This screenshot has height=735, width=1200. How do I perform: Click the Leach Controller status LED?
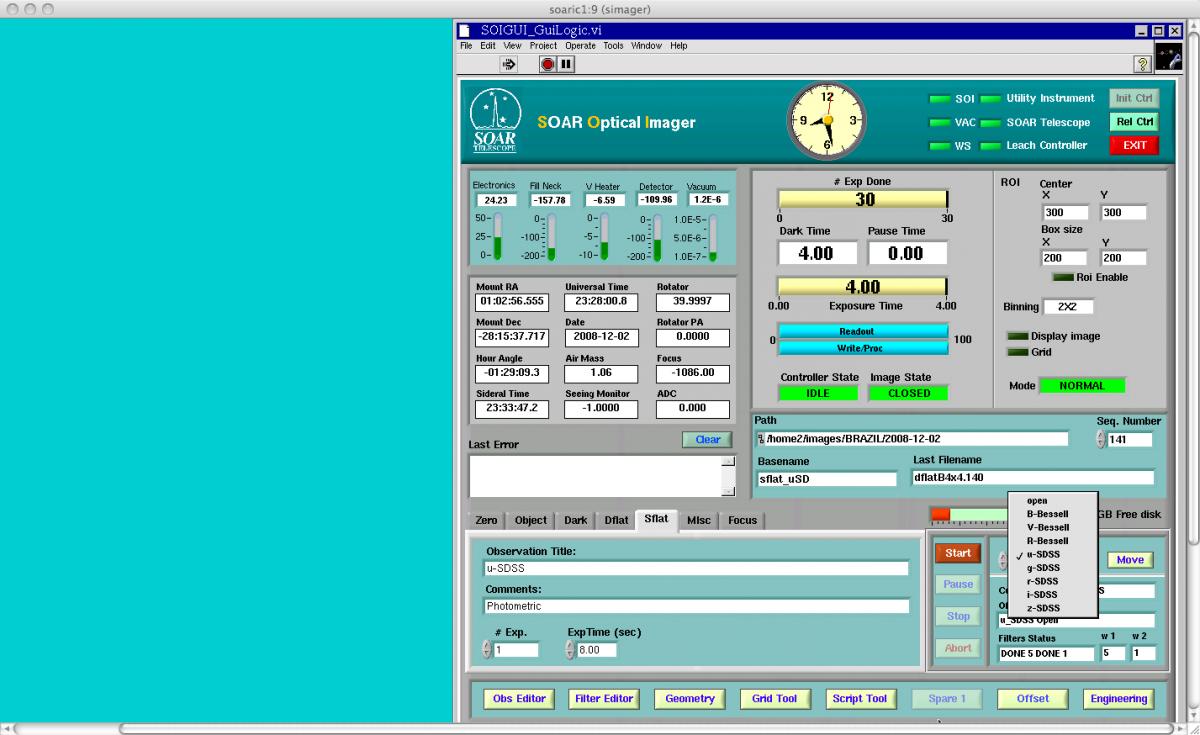point(990,146)
